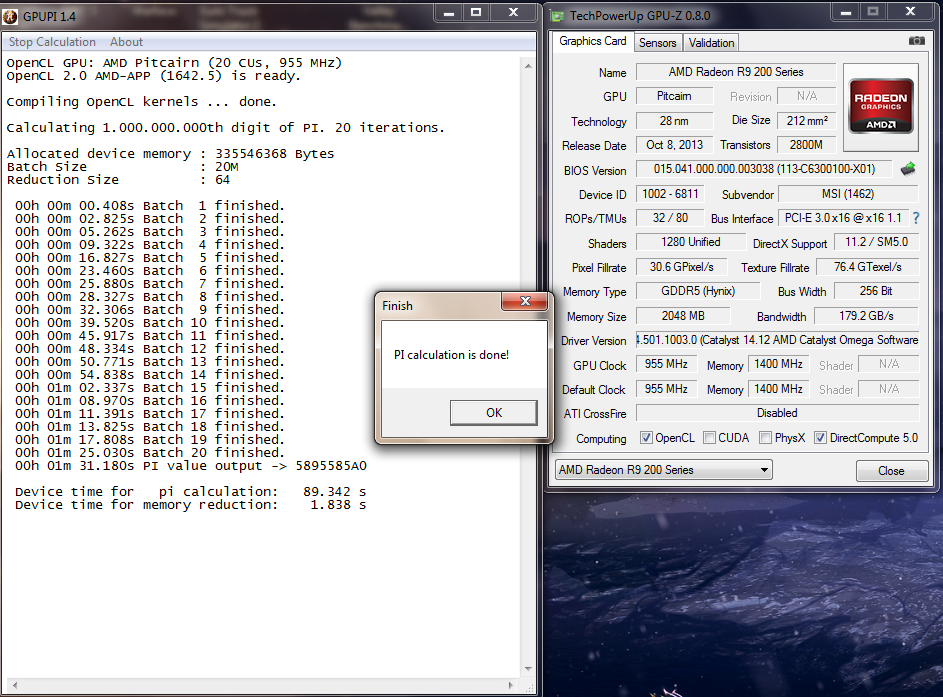Switch to the Sensors tab
Screen dimensions: 943x697
click(x=657, y=43)
